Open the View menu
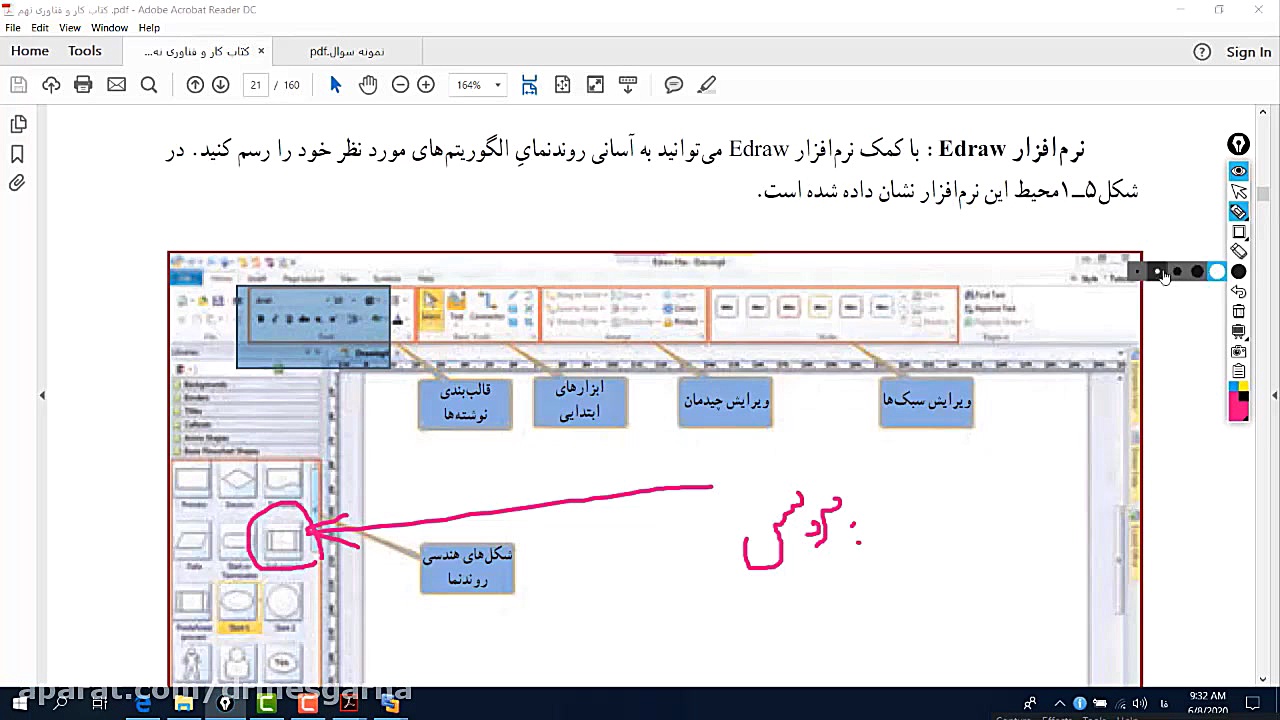Screen dimensions: 1280x720 (69, 27)
